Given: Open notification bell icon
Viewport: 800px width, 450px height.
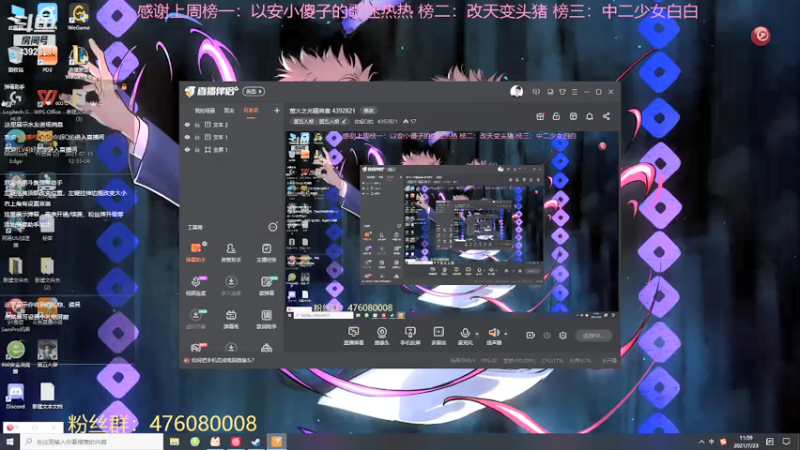Looking at the screenshot, I should [589, 116].
